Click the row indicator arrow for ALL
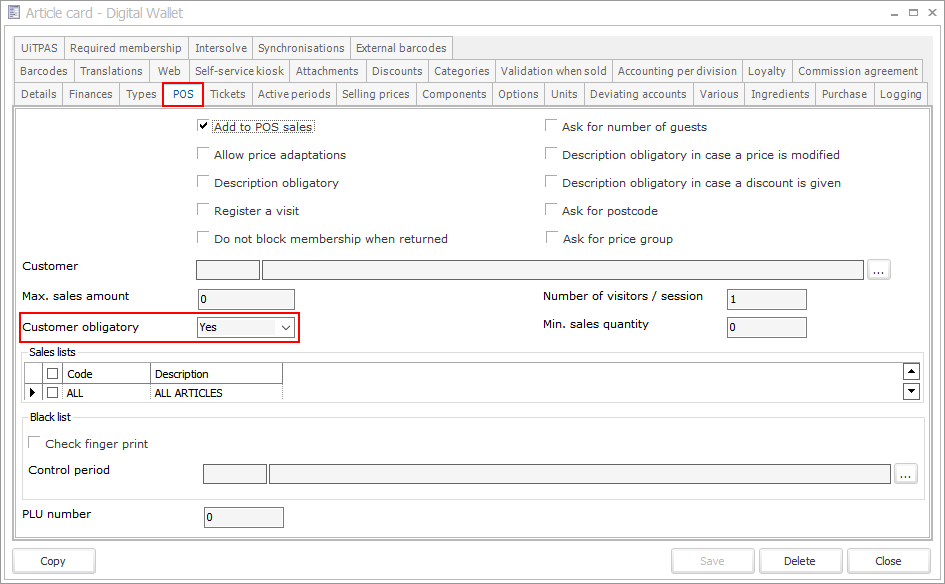Screen dimensions: 945x584 (33, 393)
